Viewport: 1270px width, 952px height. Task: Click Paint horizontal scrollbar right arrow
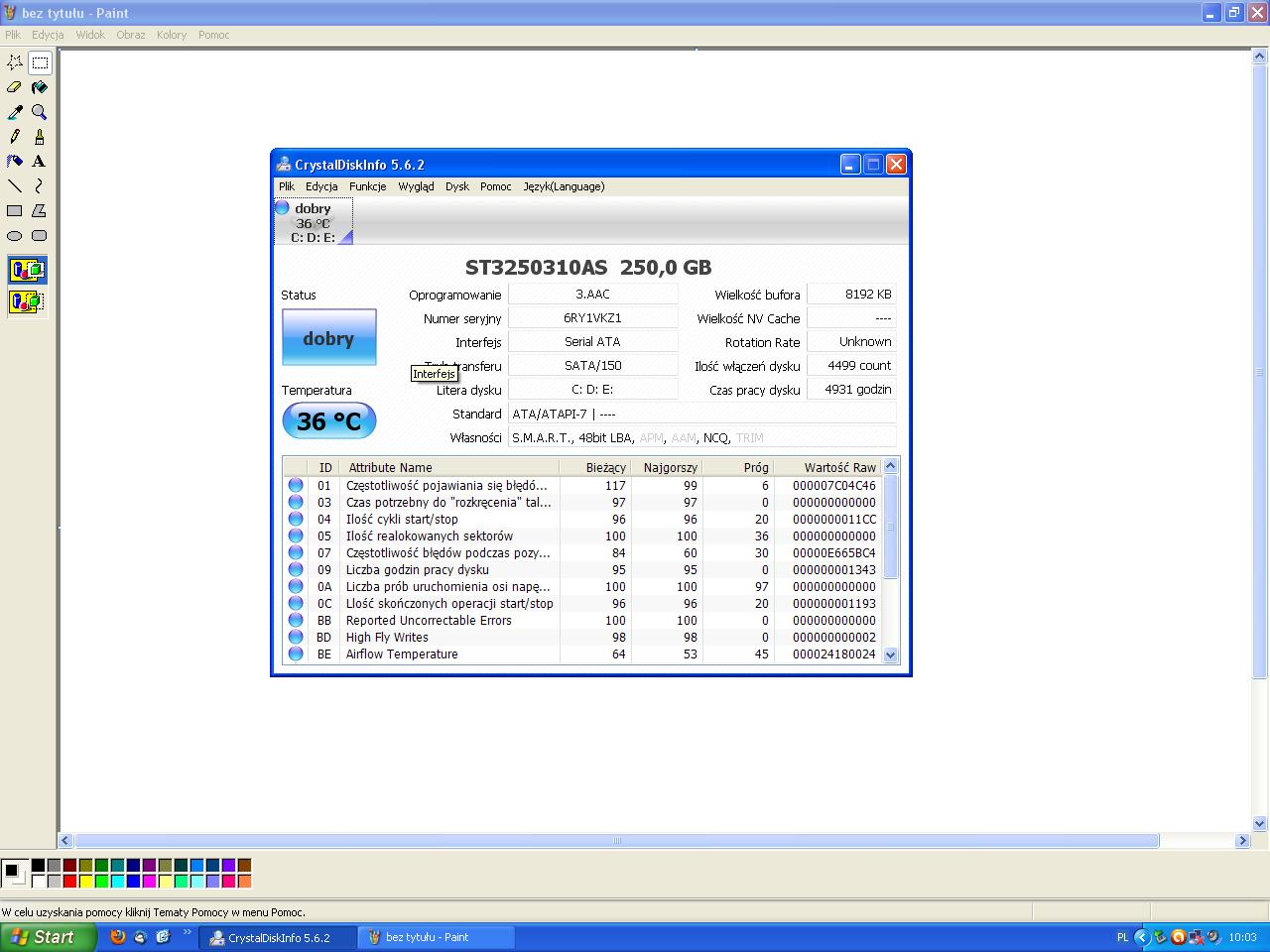pos(1242,841)
